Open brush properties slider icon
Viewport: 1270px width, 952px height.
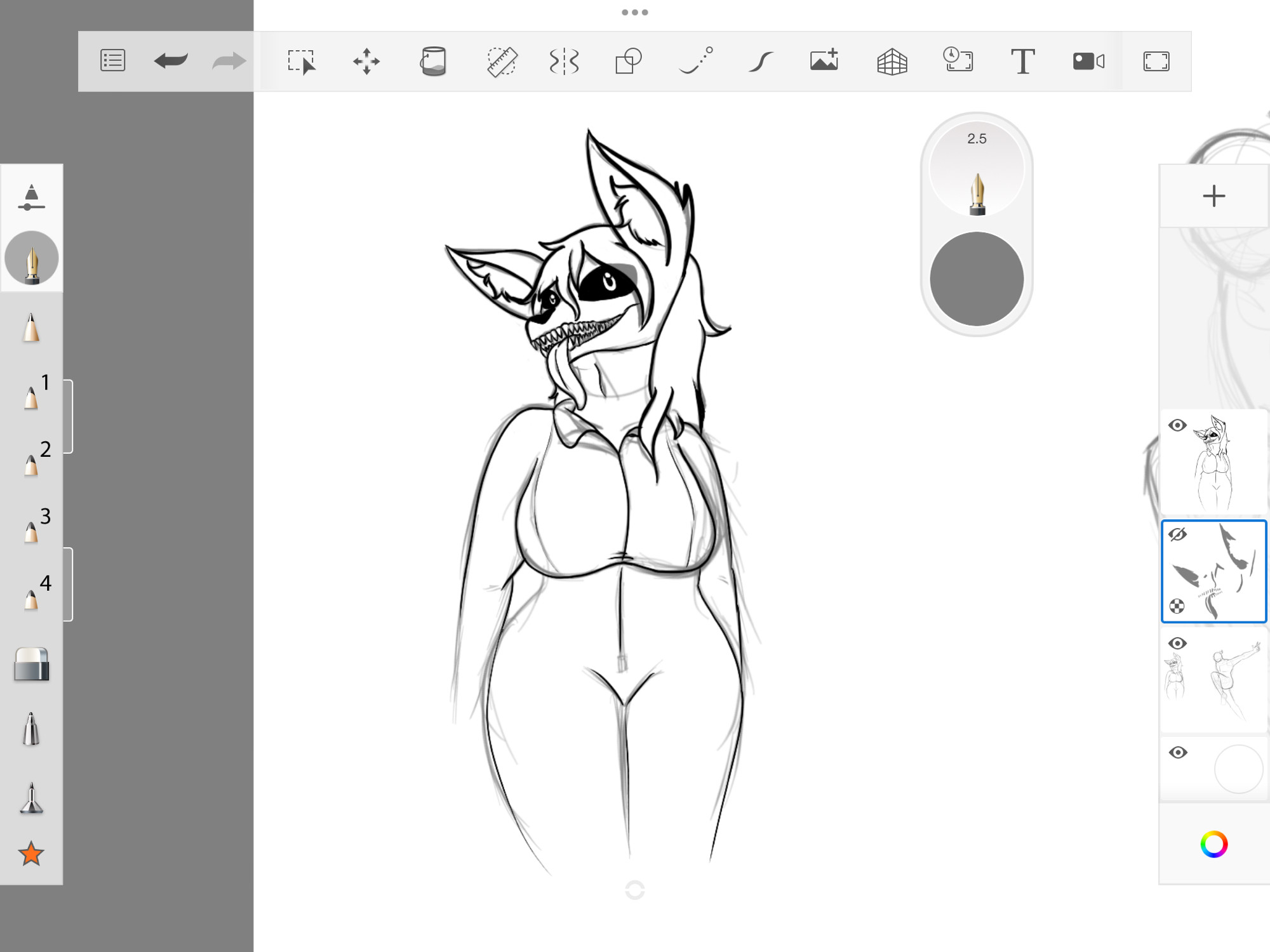(31, 197)
